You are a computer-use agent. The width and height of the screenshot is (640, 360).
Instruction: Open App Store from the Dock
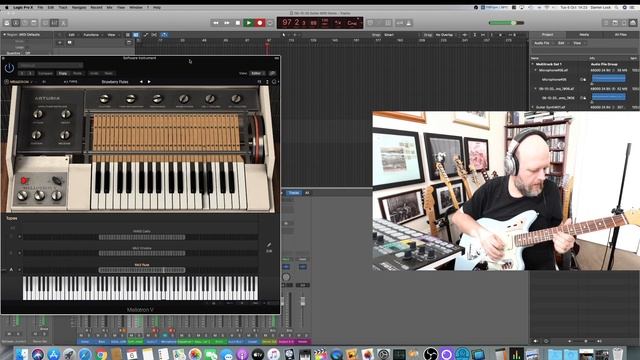[53, 354]
